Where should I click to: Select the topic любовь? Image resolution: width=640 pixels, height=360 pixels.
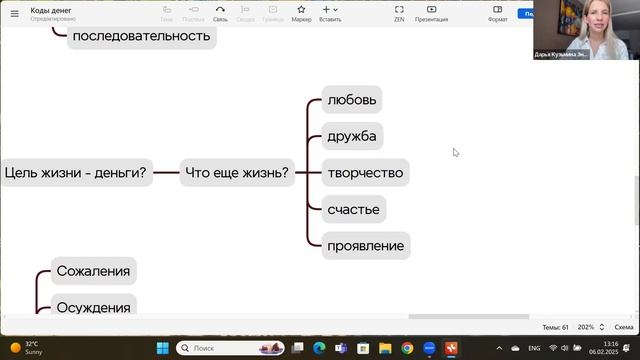pos(352,100)
